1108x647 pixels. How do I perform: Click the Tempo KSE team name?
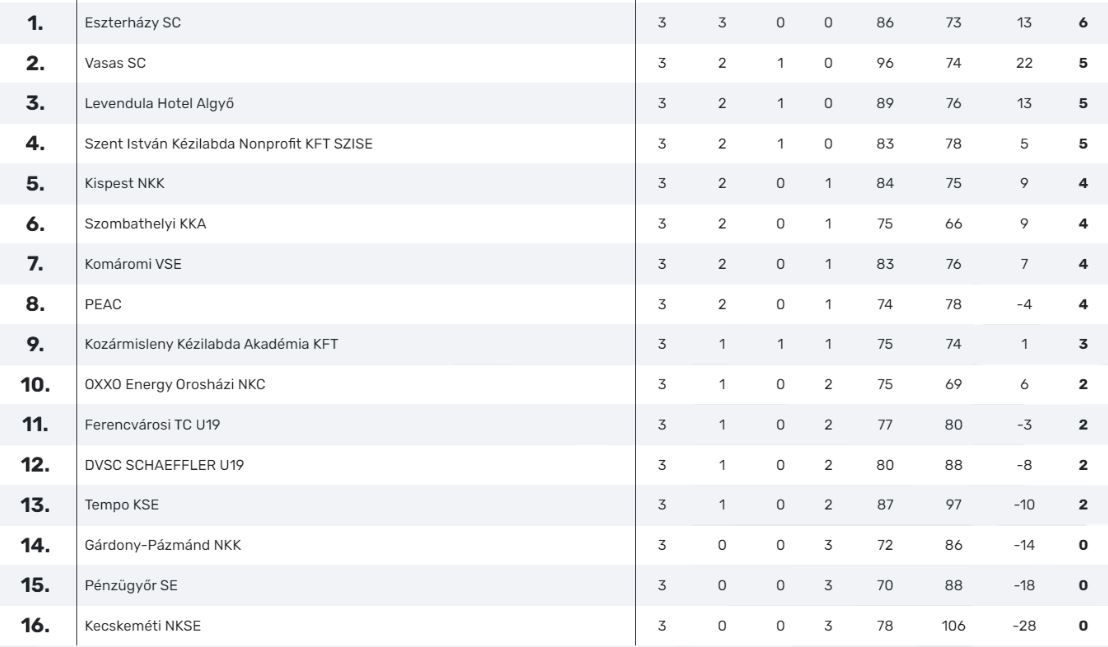tap(122, 505)
